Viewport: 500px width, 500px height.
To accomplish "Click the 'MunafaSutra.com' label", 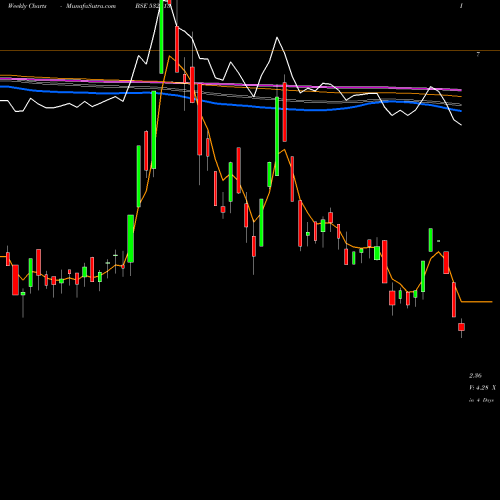I will (91, 6).
